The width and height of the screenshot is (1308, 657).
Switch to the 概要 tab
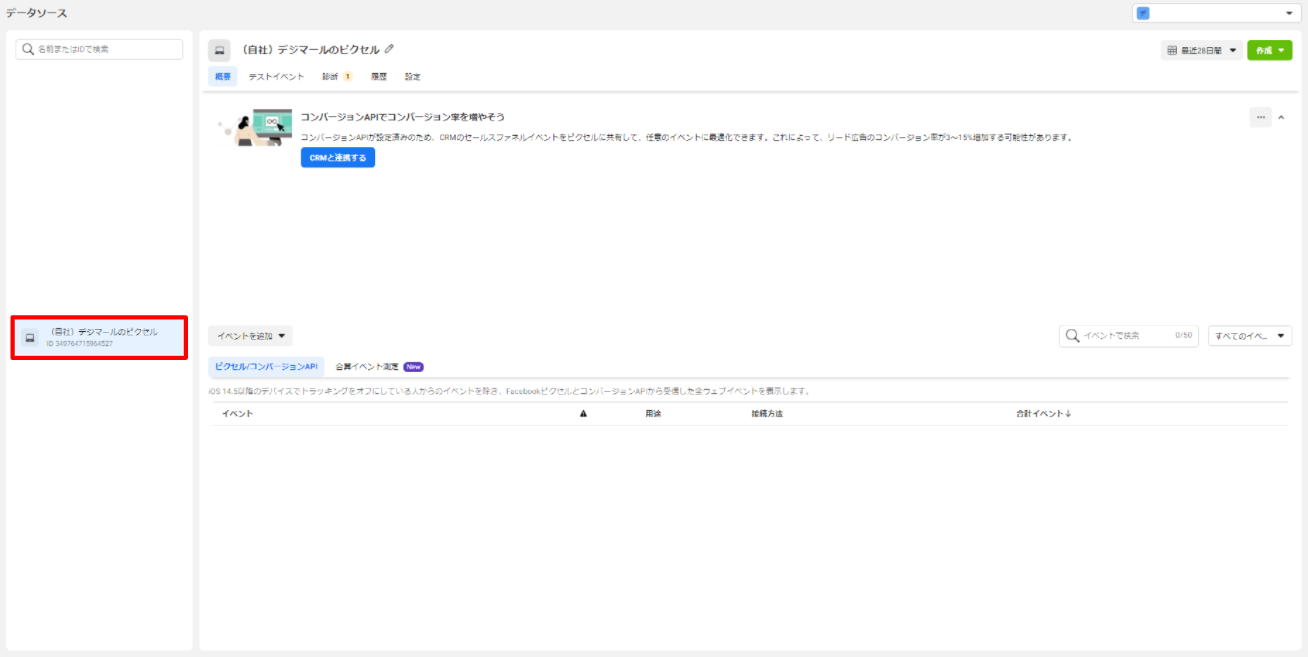(x=223, y=77)
